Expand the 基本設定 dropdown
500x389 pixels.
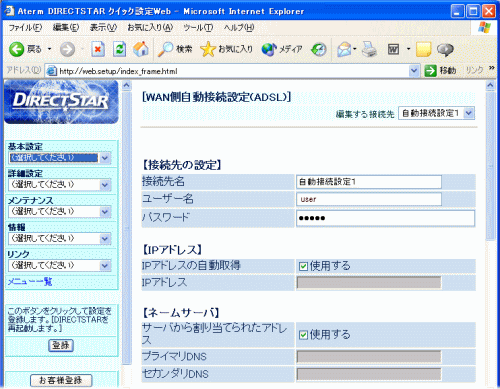[x=60, y=158]
